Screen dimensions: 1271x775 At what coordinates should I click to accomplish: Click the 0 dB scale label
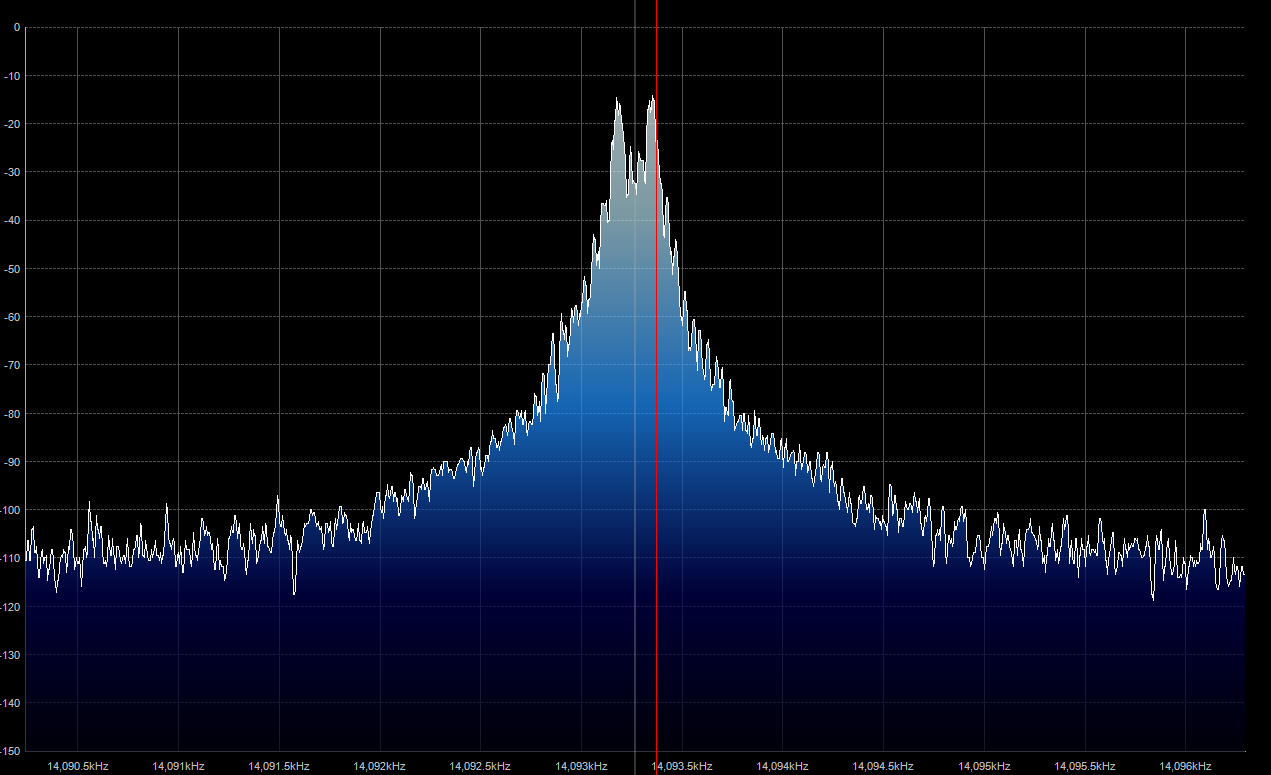point(16,28)
